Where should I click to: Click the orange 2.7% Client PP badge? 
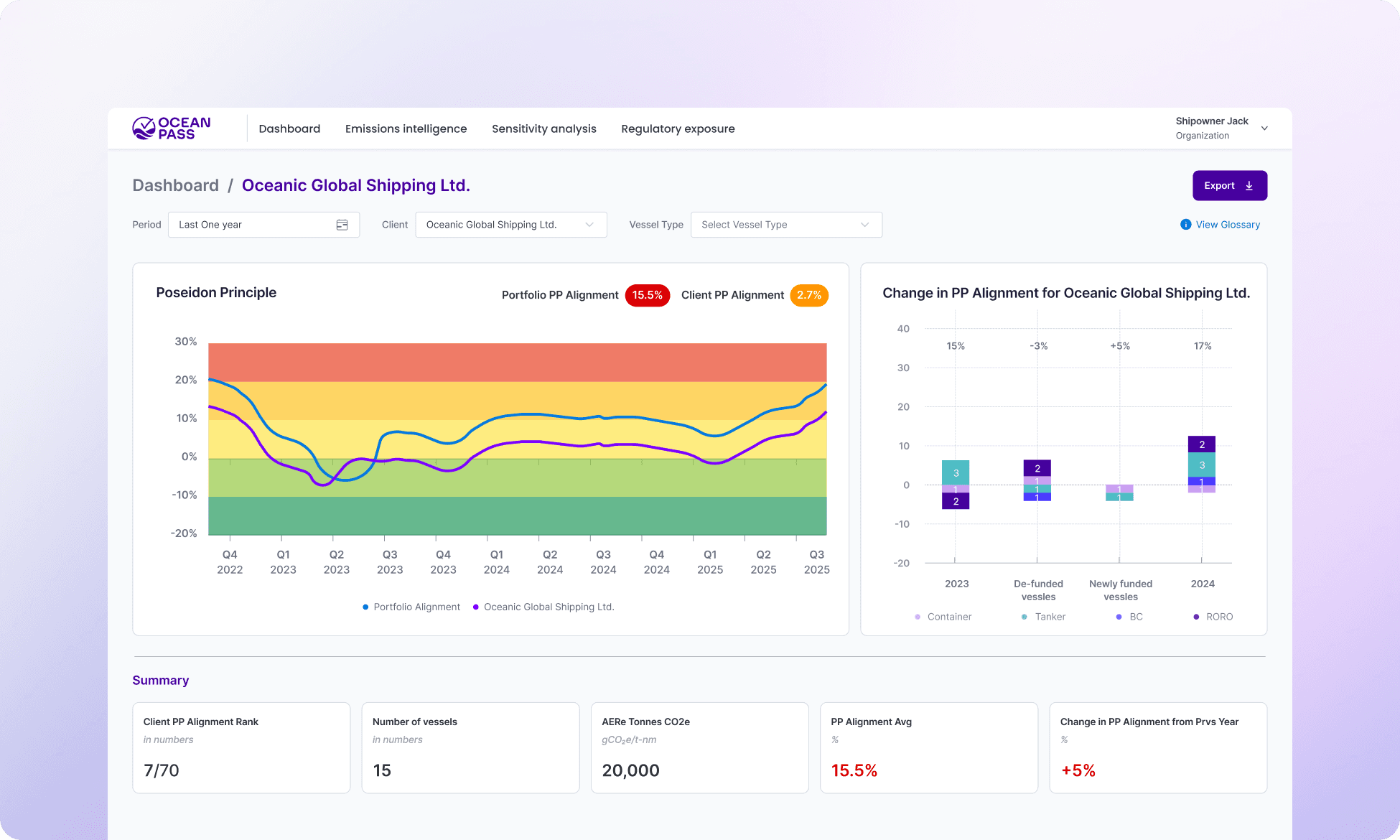(x=808, y=295)
